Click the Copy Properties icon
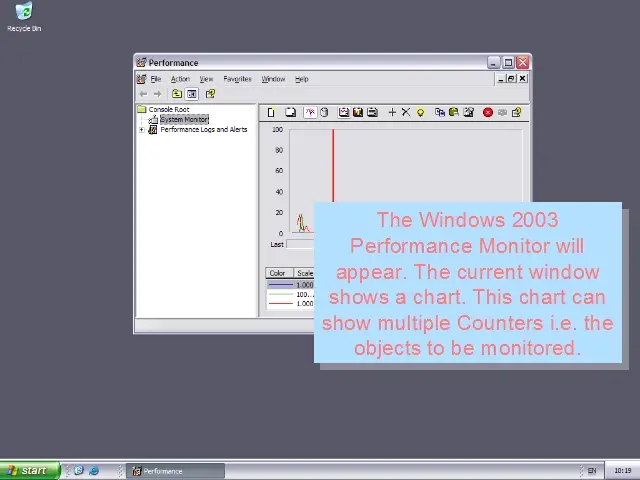Screen dimensions: 640x480 (440, 112)
